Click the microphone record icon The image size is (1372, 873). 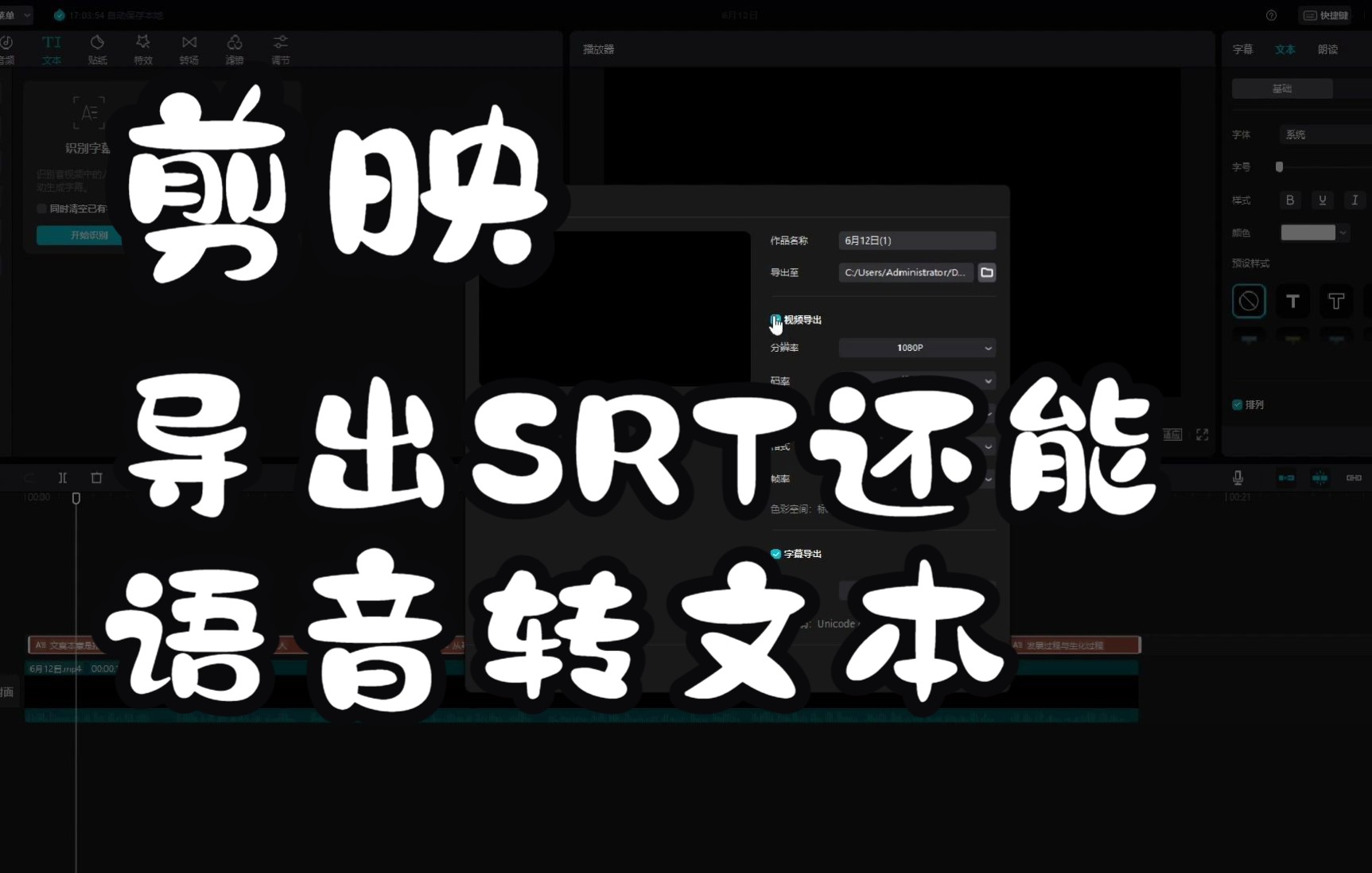(1238, 477)
